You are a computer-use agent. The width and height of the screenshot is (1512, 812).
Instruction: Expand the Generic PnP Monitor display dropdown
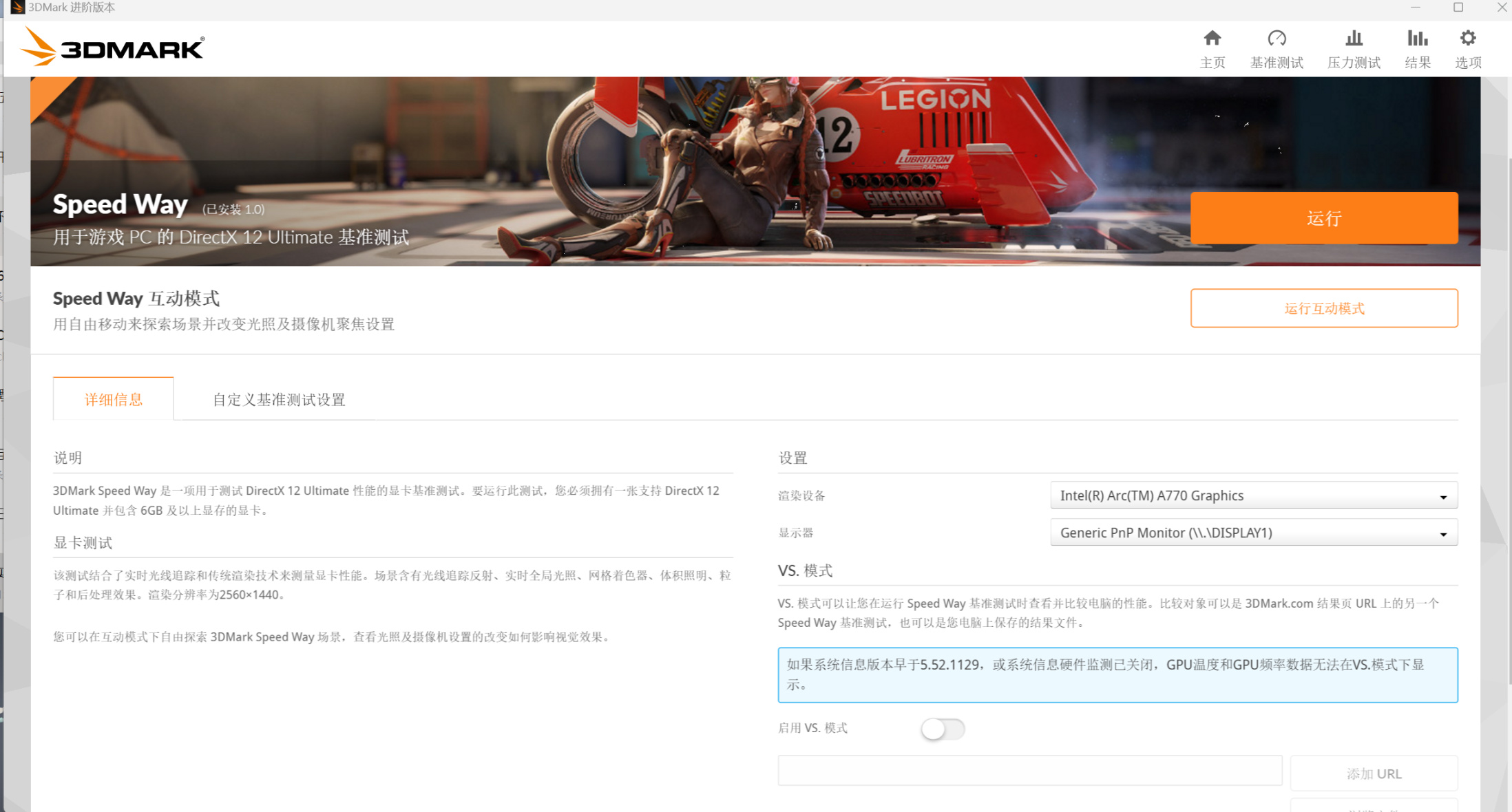pos(1252,533)
